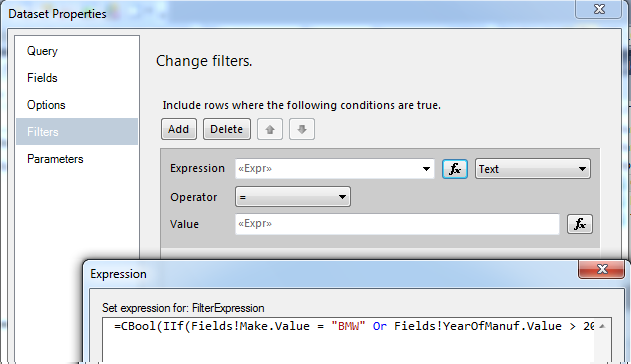Click the expression editor scroll-up arrow
Viewport: 631px width, 364px height.
click(602, 326)
